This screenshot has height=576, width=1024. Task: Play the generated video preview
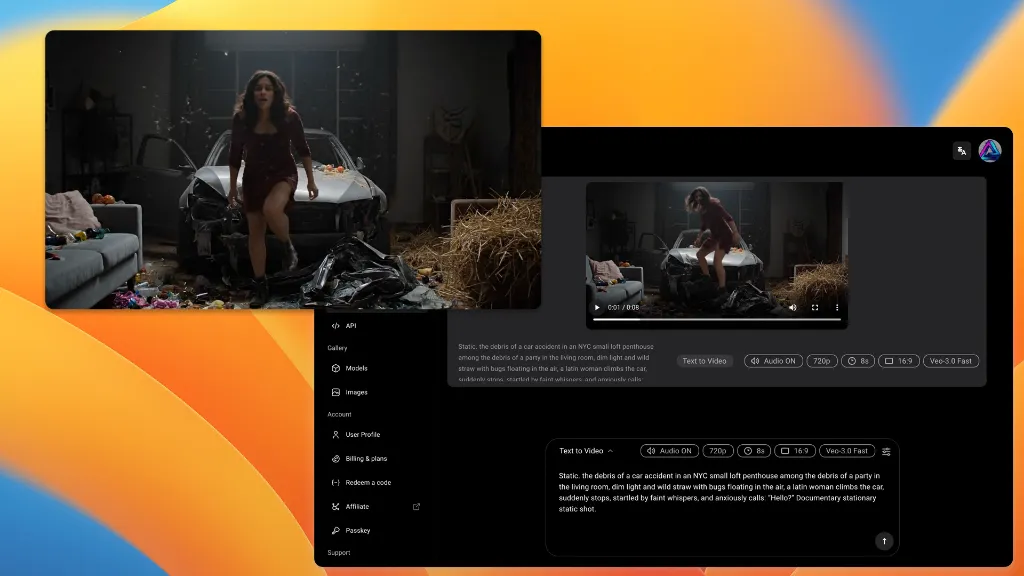(x=598, y=308)
